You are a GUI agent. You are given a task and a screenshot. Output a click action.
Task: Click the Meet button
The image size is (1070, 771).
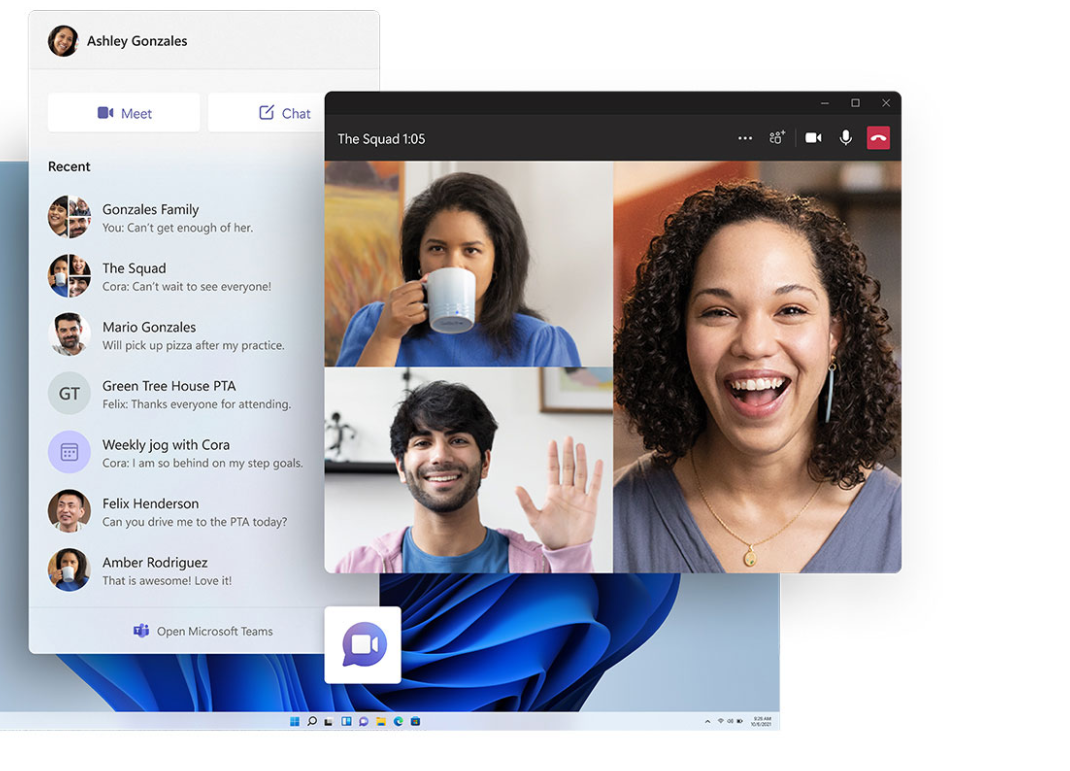click(x=124, y=113)
